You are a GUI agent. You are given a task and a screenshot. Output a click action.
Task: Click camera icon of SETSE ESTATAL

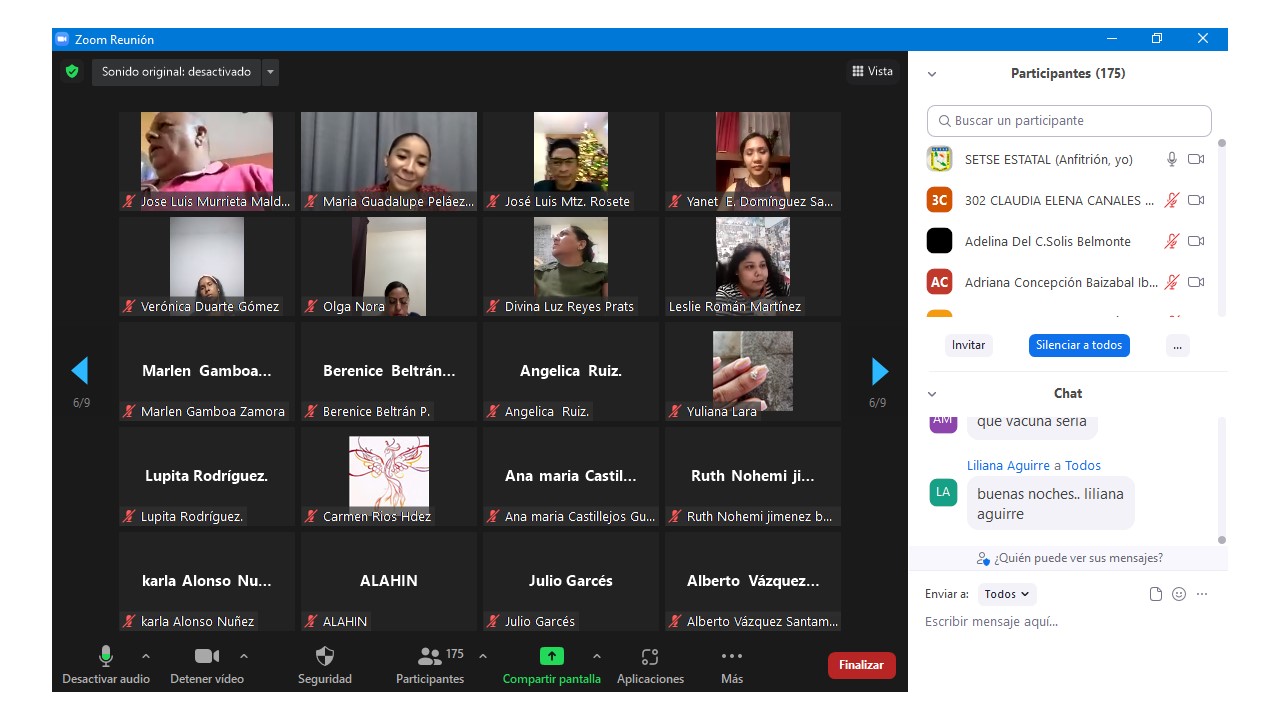tap(1196, 159)
